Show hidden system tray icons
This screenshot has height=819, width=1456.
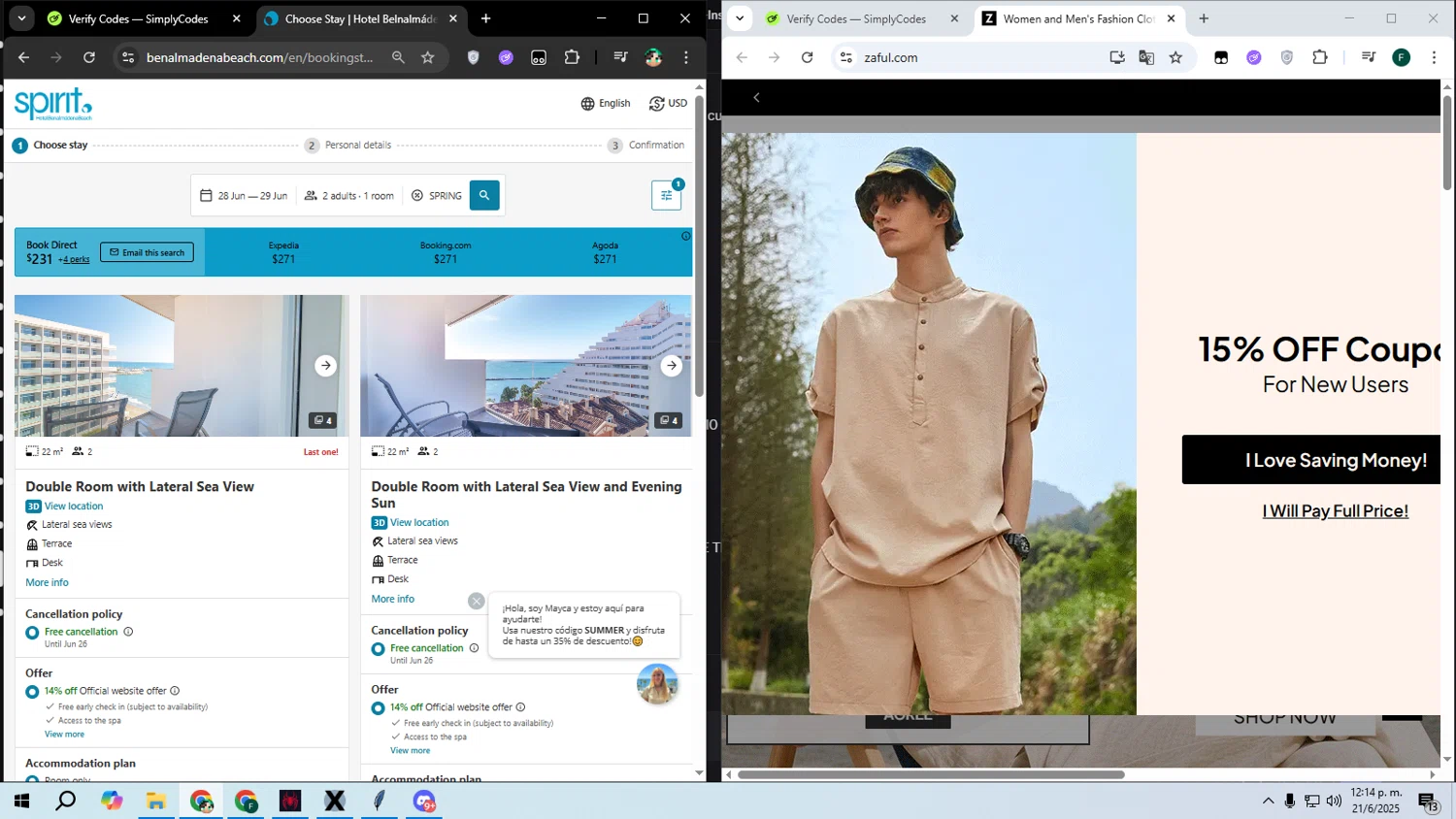(1268, 801)
